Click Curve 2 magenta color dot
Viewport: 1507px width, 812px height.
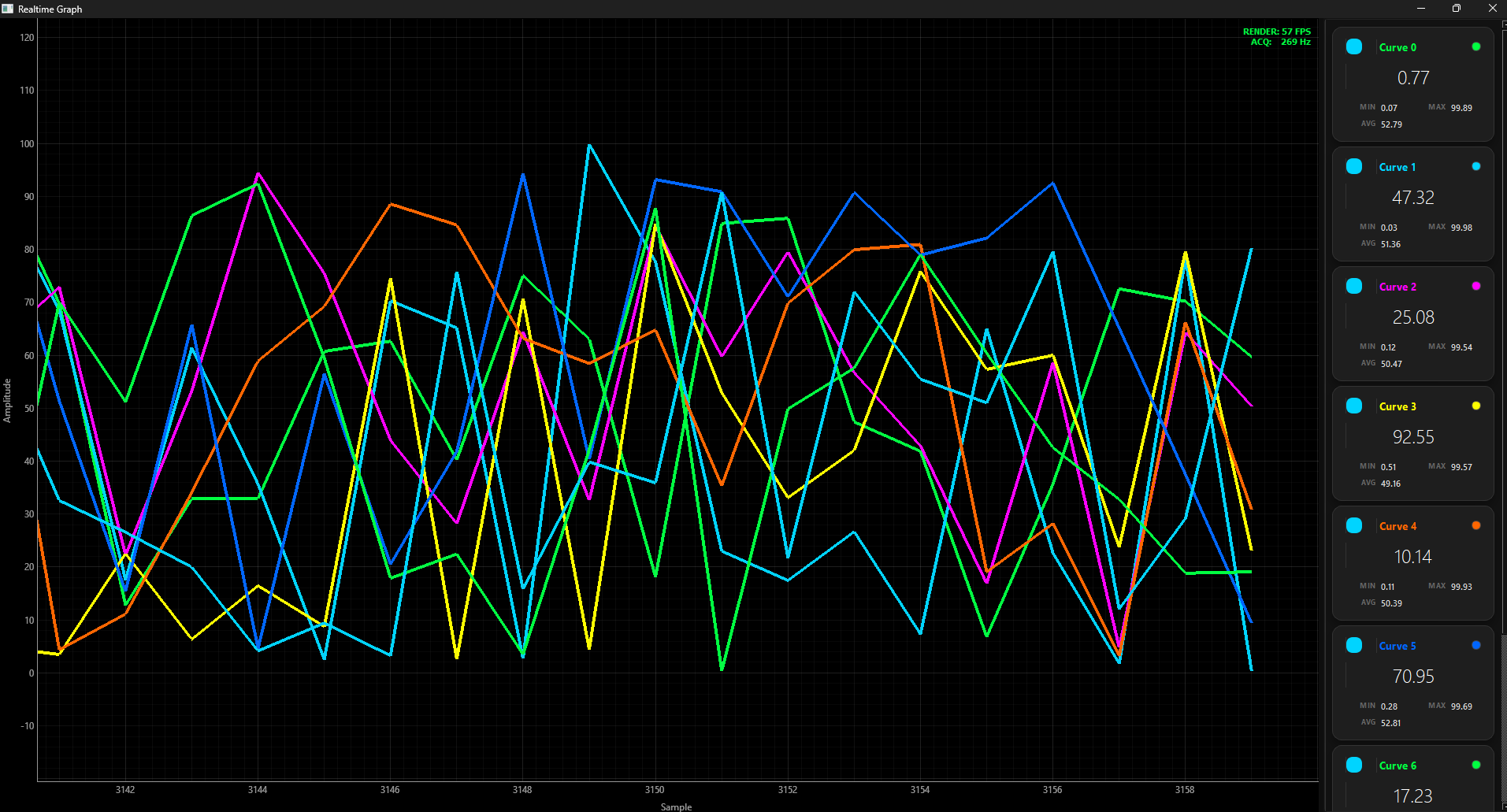pos(1476,286)
